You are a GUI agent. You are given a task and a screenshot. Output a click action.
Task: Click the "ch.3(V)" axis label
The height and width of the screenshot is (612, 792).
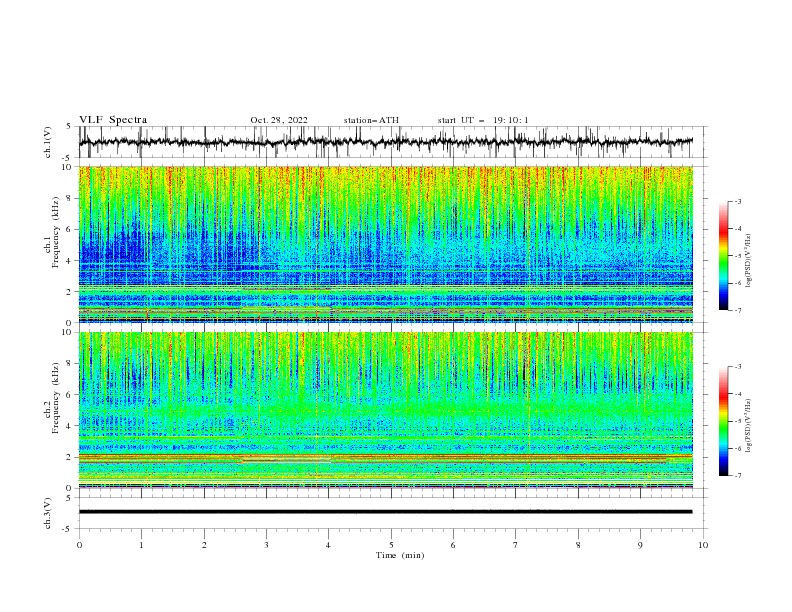coord(48,513)
